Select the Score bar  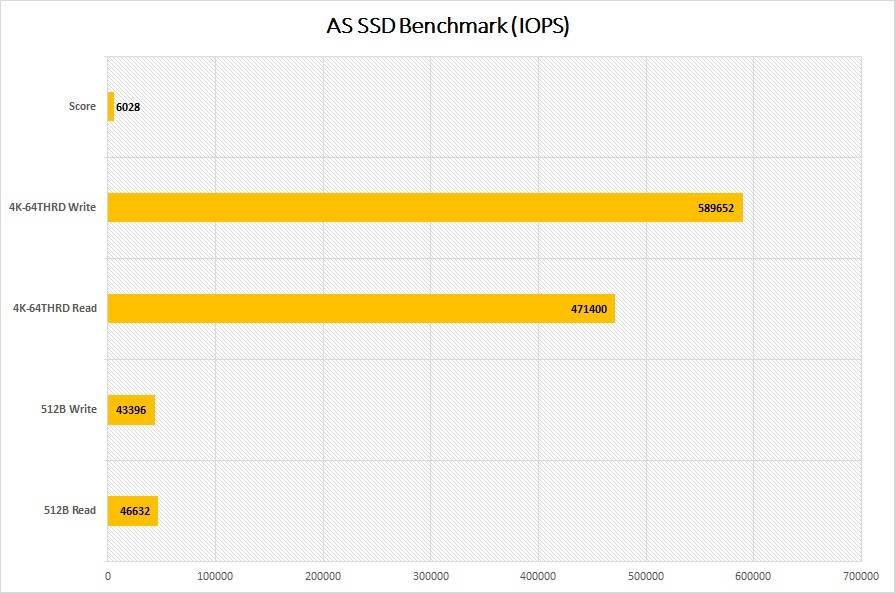[x=111, y=107]
